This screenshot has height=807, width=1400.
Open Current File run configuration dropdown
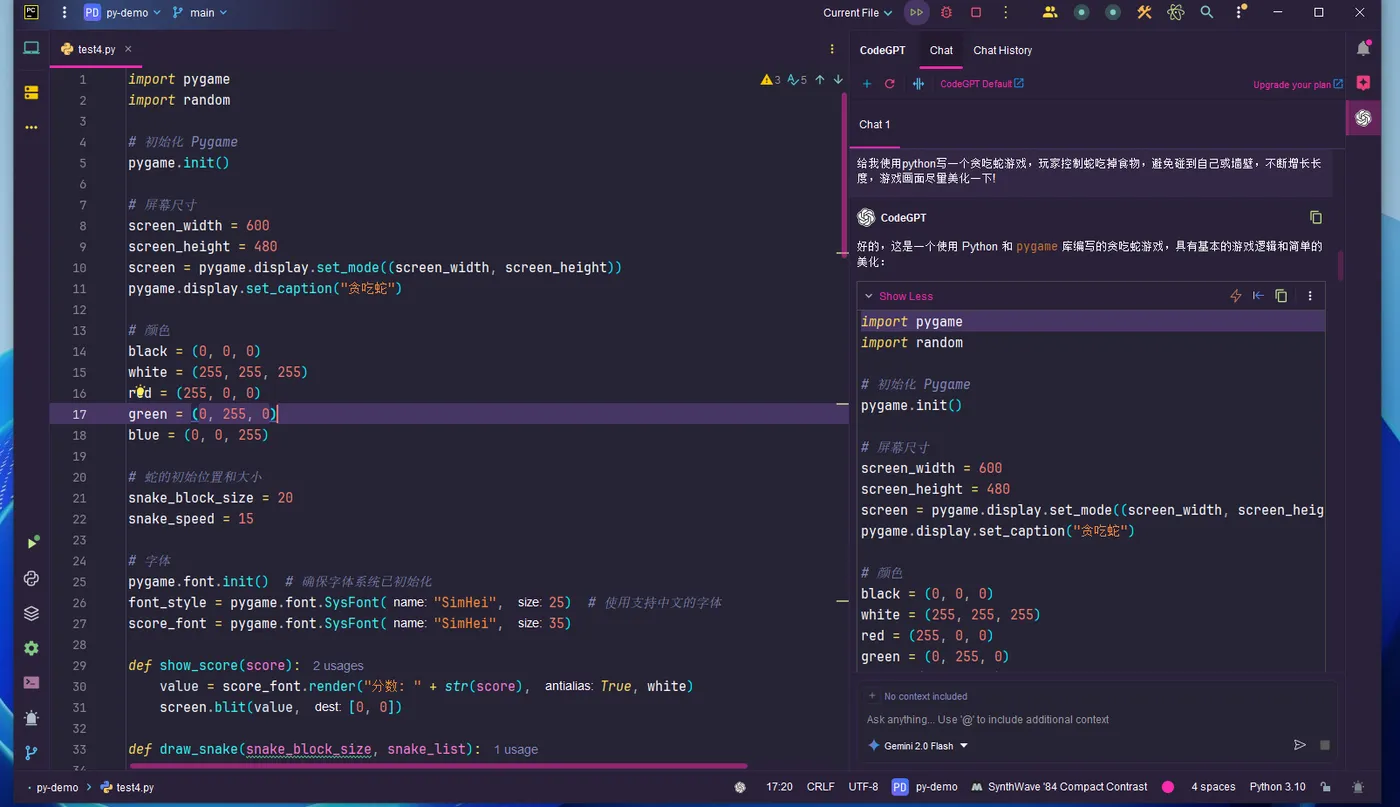point(858,13)
